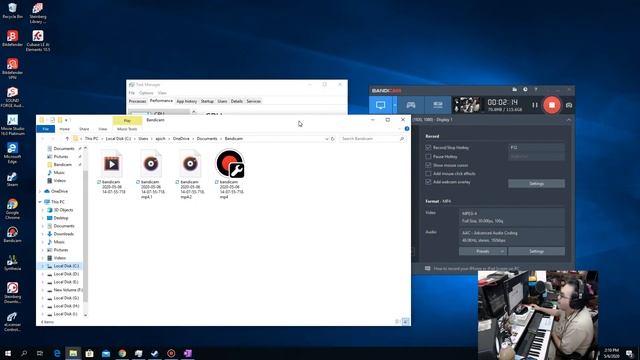Click Settings button under Format section
This screenshot has width=640, height=360.
536,251
